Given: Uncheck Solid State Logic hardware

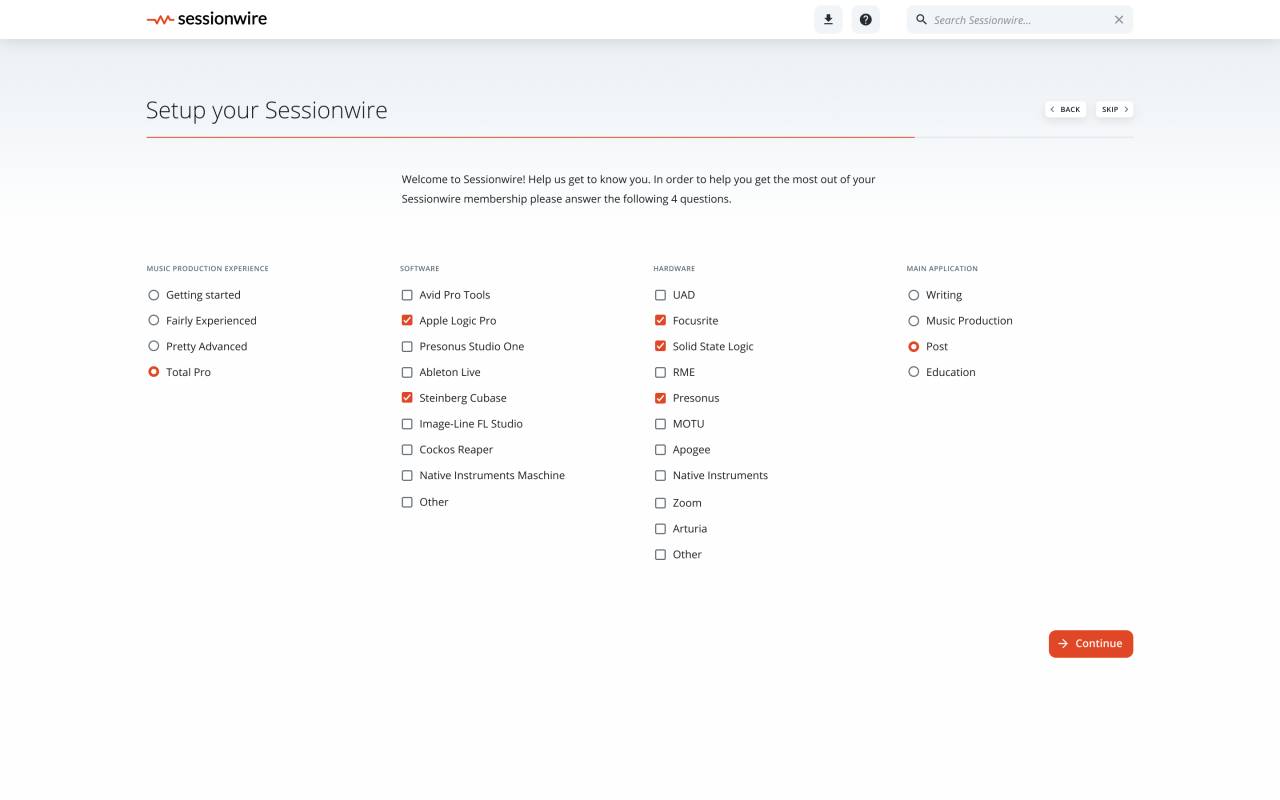Looking at the screenshot, I should click(660, 346).
